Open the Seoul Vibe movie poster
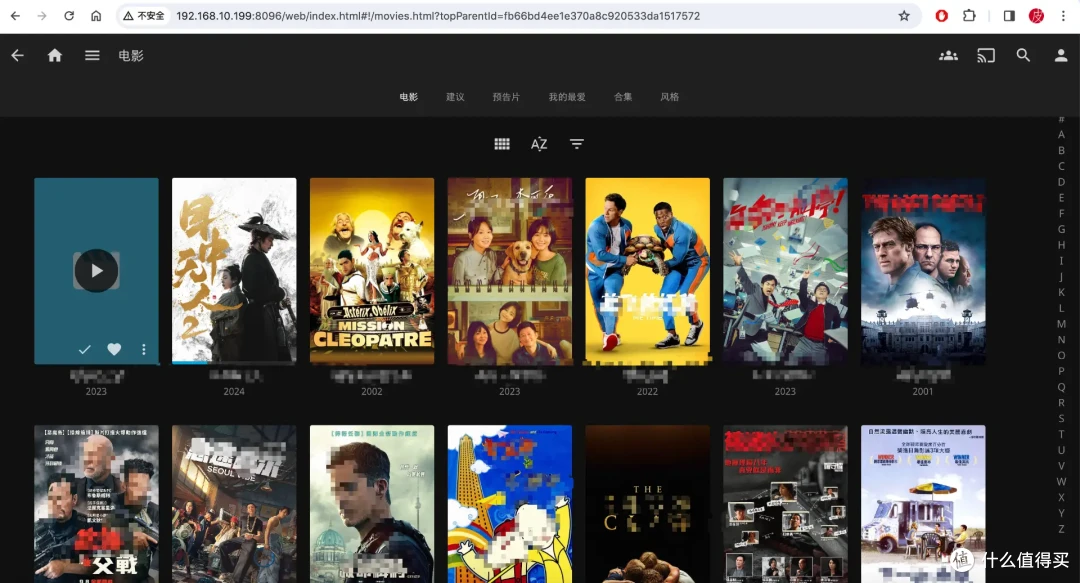Viewport: 1080px width, 583px height. point(234,504)
